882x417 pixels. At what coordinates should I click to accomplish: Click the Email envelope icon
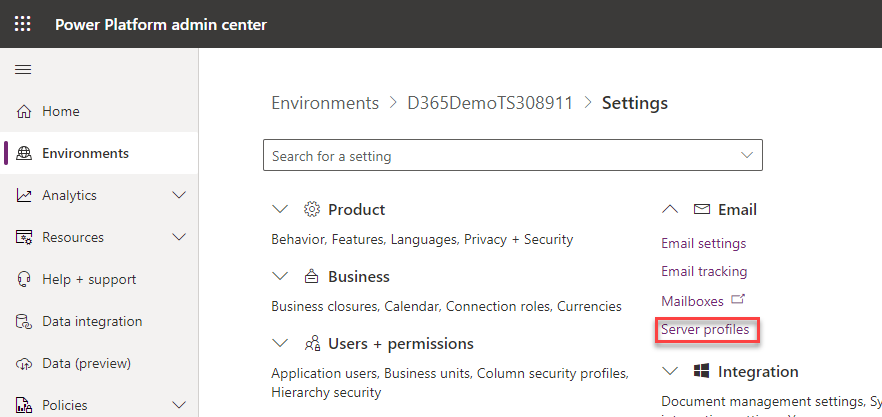(x=701, y=209)
